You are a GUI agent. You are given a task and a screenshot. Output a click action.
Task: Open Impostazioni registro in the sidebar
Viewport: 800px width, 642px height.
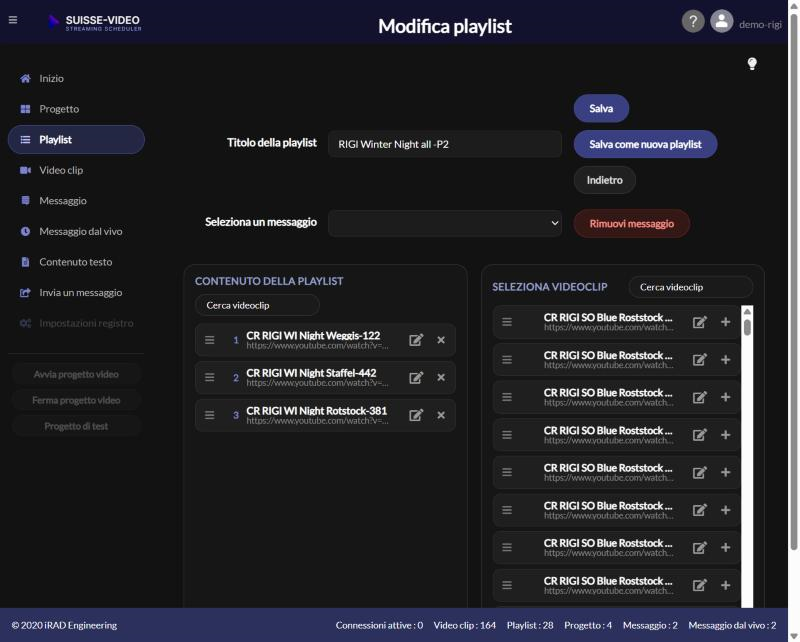[x=77, y=323]
